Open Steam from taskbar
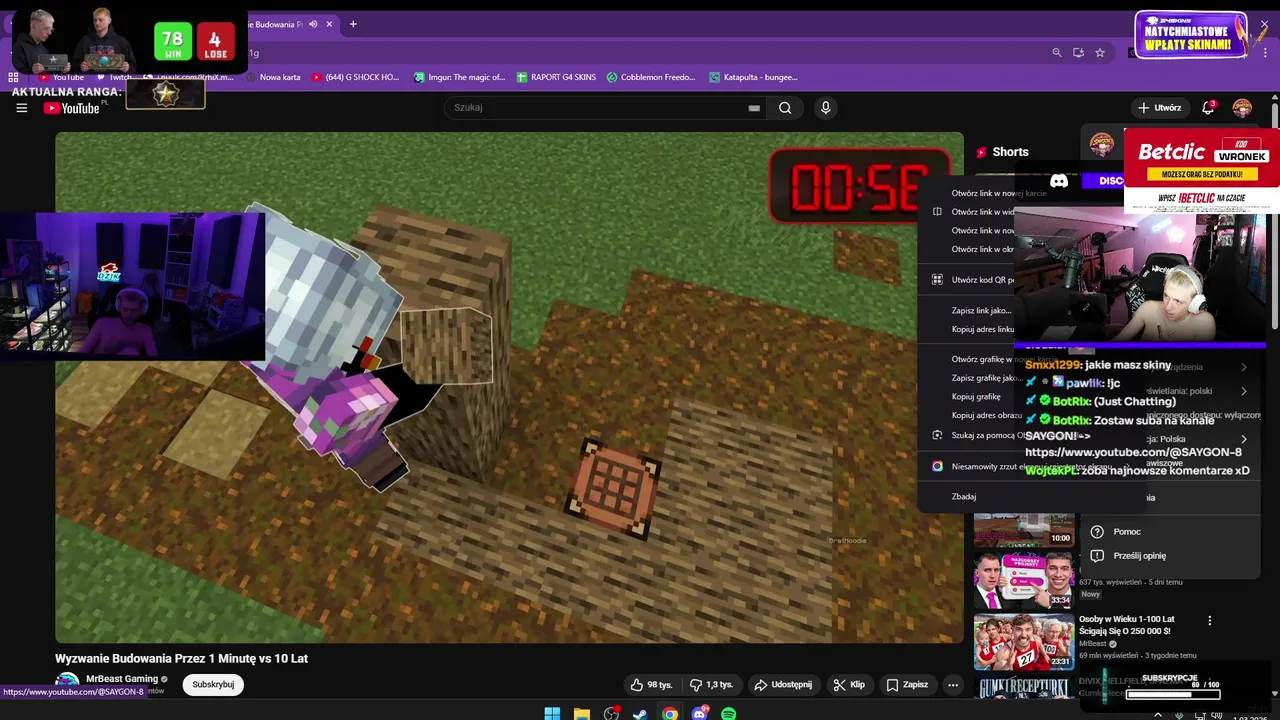Screen dimensions: 1280x720 [x=640, y=714]
